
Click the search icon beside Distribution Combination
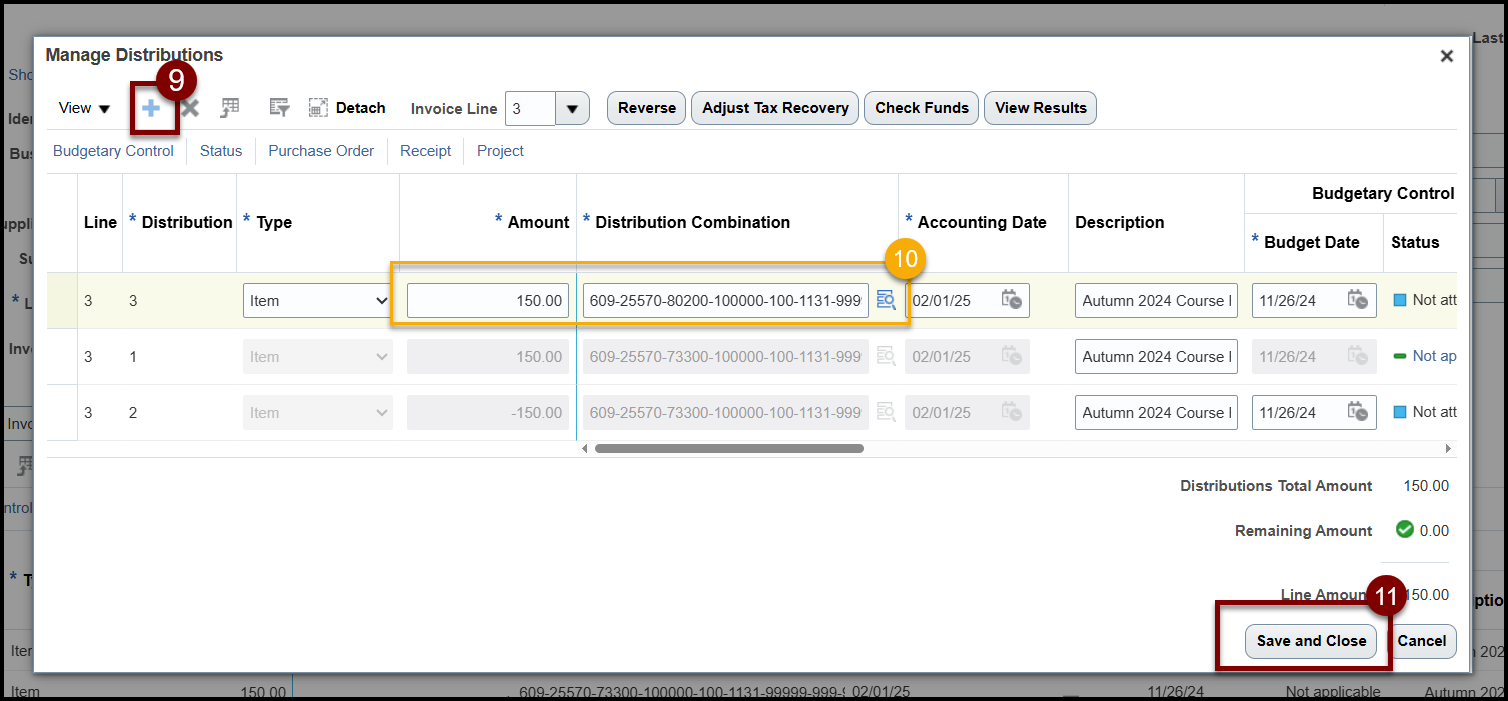click(x=886, y=300)
